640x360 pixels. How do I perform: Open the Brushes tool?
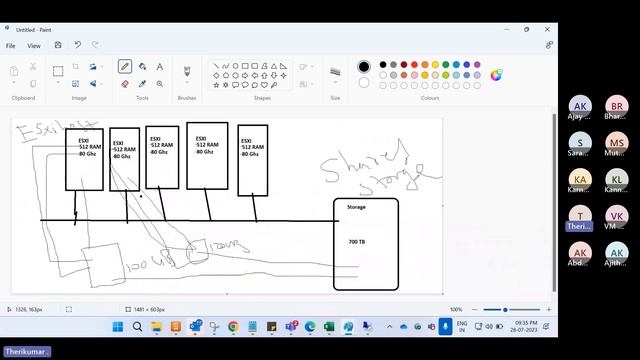tap(187, 71)
